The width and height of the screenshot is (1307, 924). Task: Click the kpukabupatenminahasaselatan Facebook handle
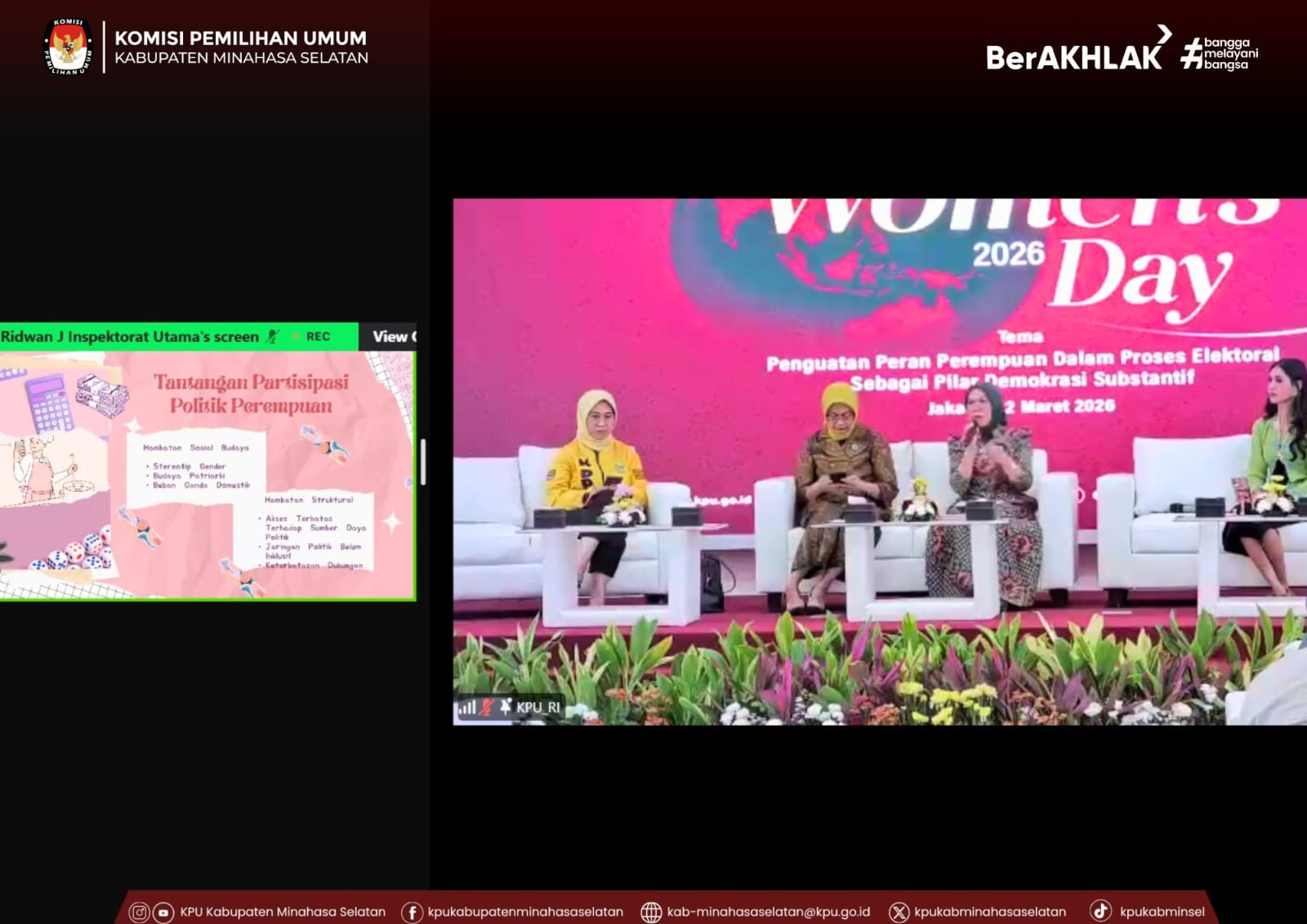524,912
